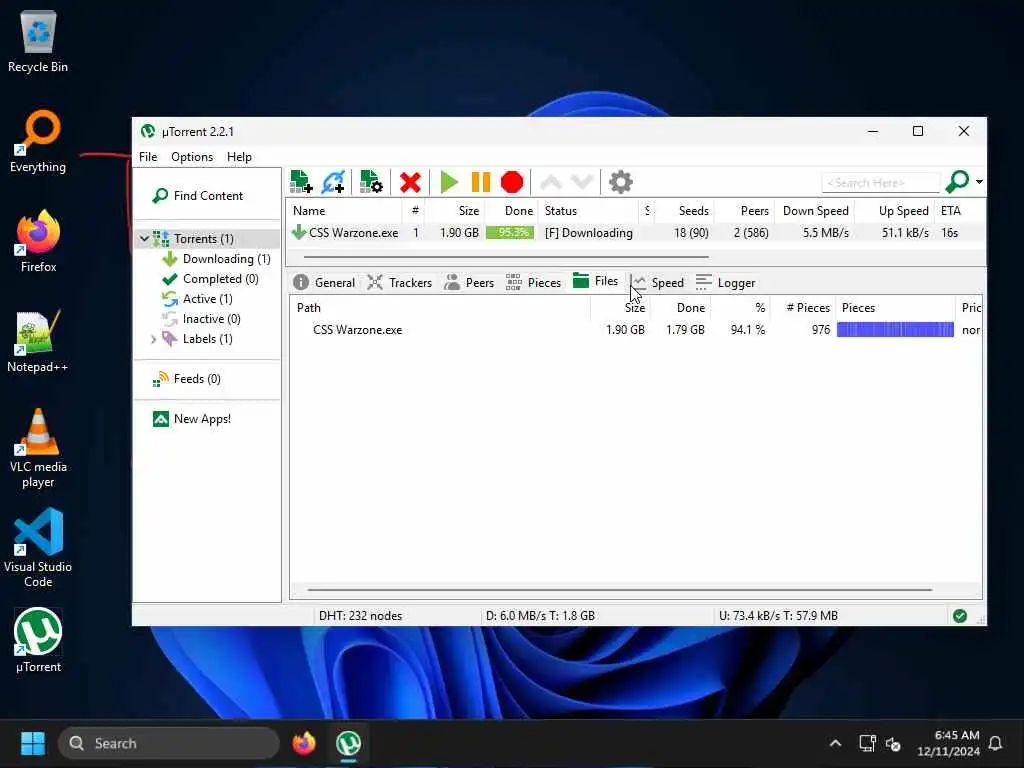This screenshot has height=768, width=1024.
Task: Switch to the Pieces tab
Action: [x=534, y=283]
